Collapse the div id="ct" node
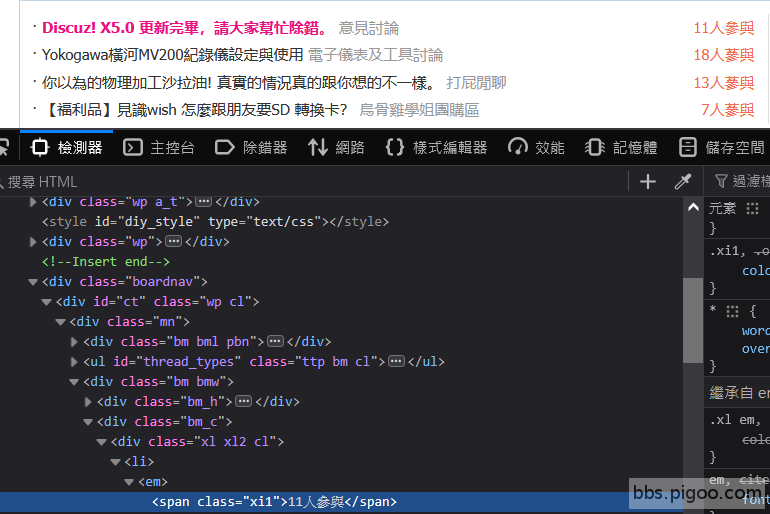Image resolution: width=770 pixels, height=514 pixels. [47, 302]
